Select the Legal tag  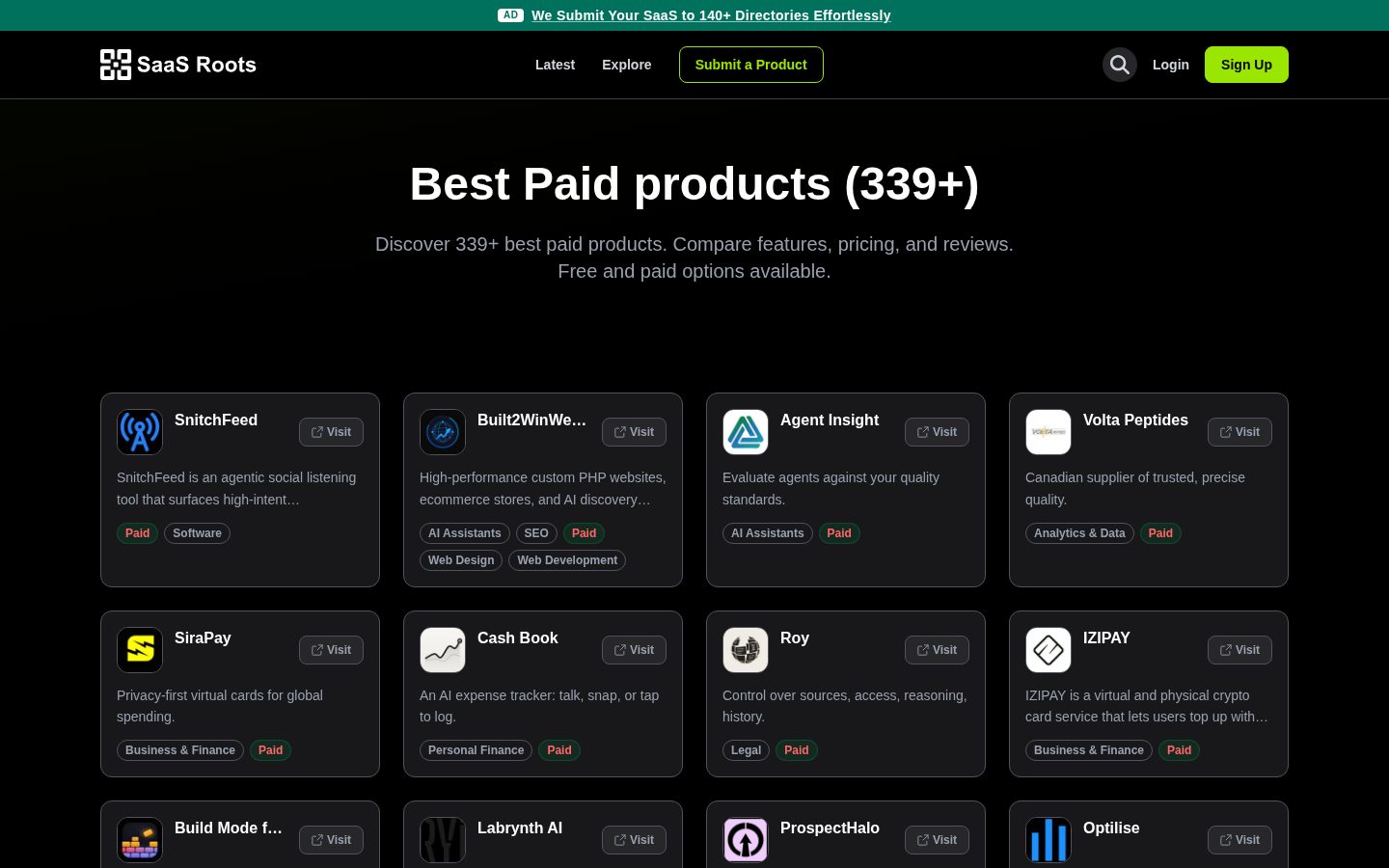point(746,750)
